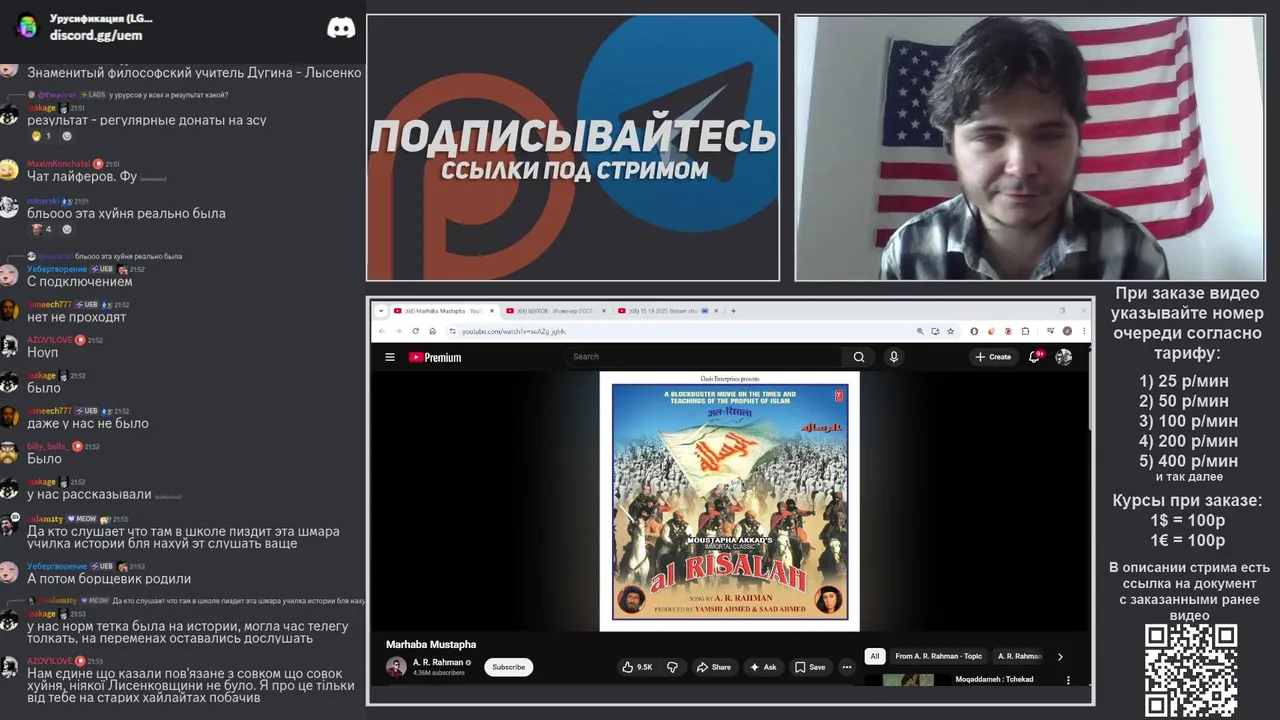Click the YouTube search magnifier button
Viewport: 1280px width, 720px height.
859,357
